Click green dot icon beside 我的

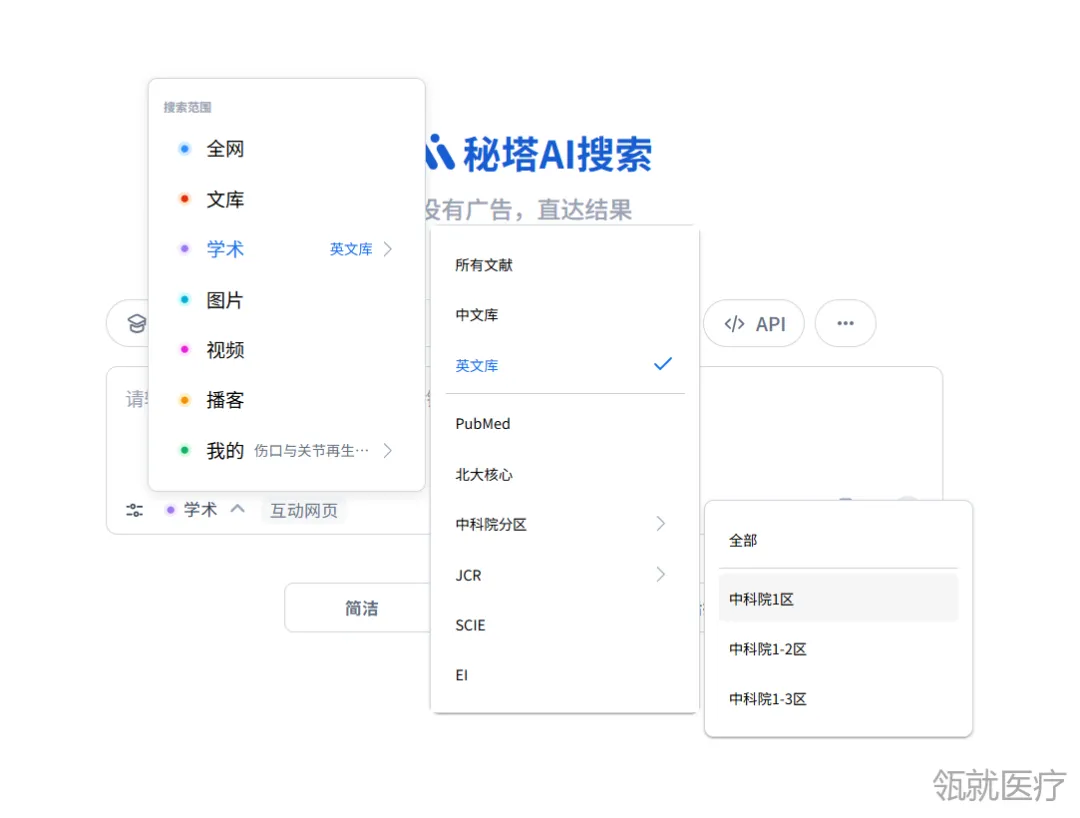click(185, 450)
